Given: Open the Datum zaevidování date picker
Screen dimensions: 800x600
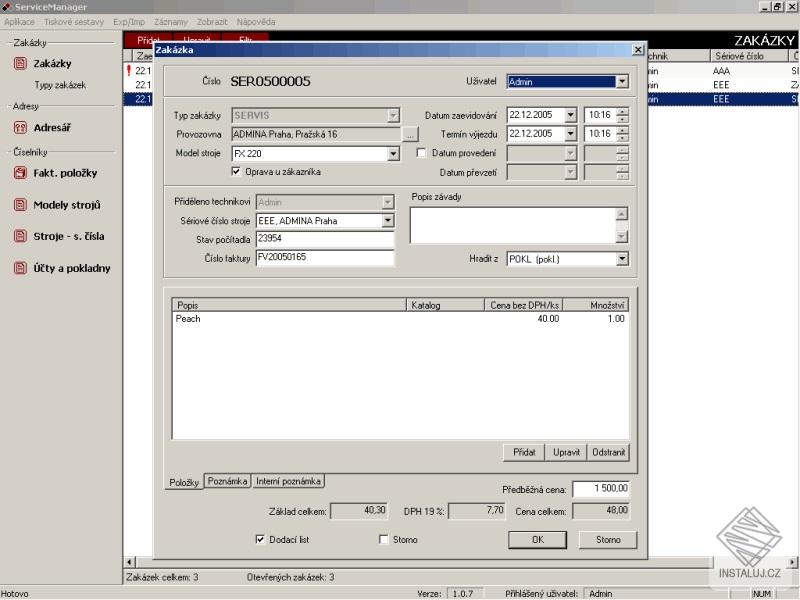Looking at the screenshot, I should click(570, 115).
